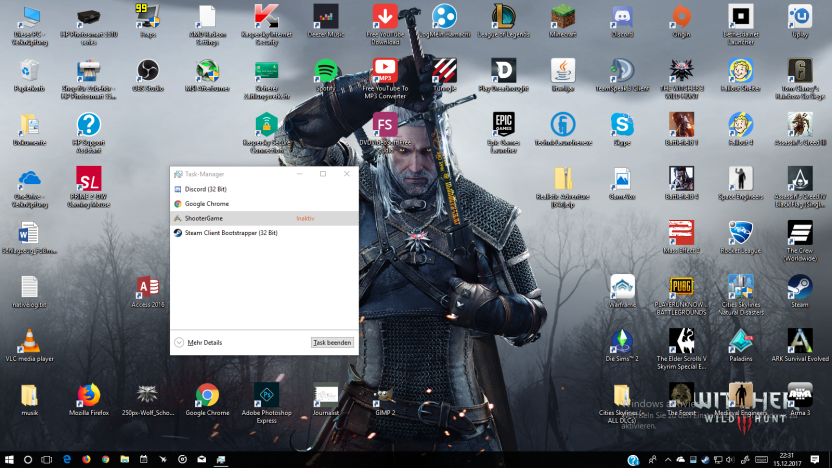The image size is (832, 468).
Task: Select Google Chrome process in Task-Manager
Action: click(264, 204)
